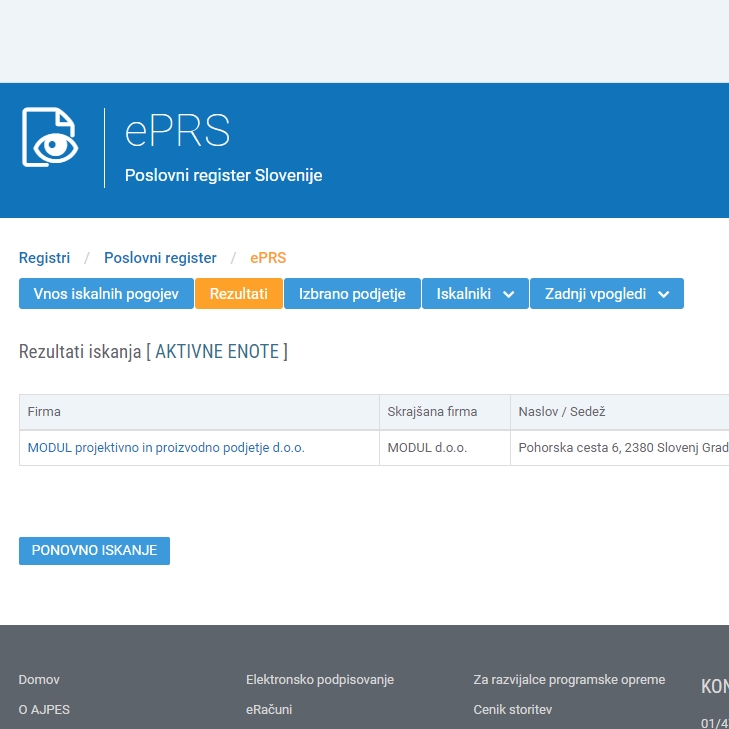Open the Izbrano podjetje tab
Screen dimensions: 729x729
tap(352, 294)
